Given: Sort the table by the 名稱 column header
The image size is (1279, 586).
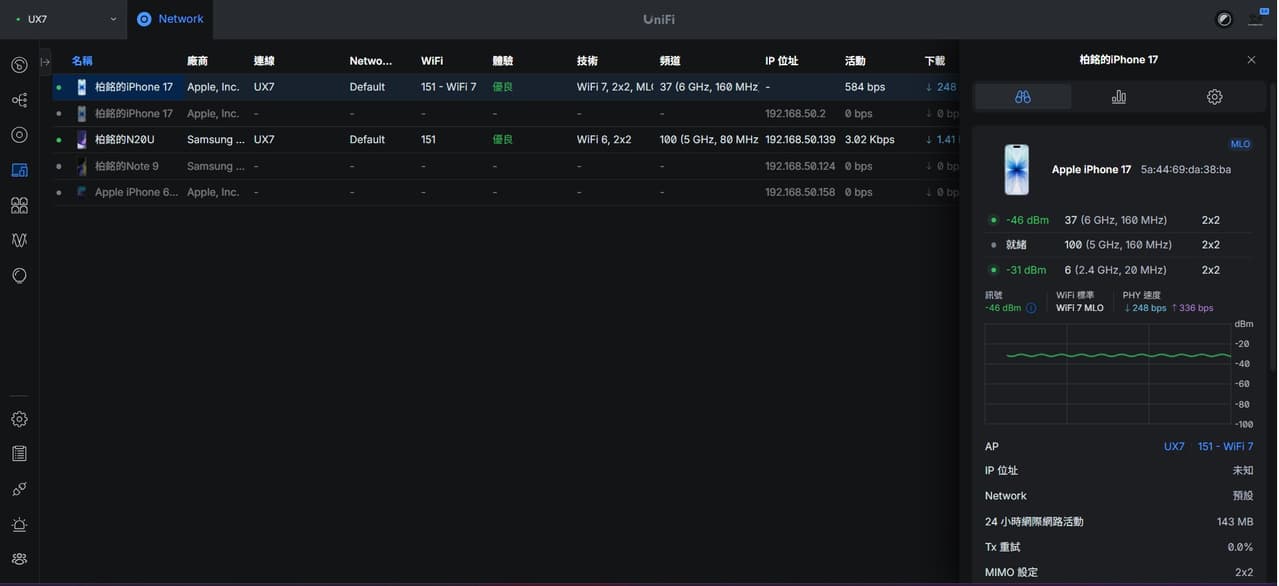Looking at the screenshot, I should point(82,61).
